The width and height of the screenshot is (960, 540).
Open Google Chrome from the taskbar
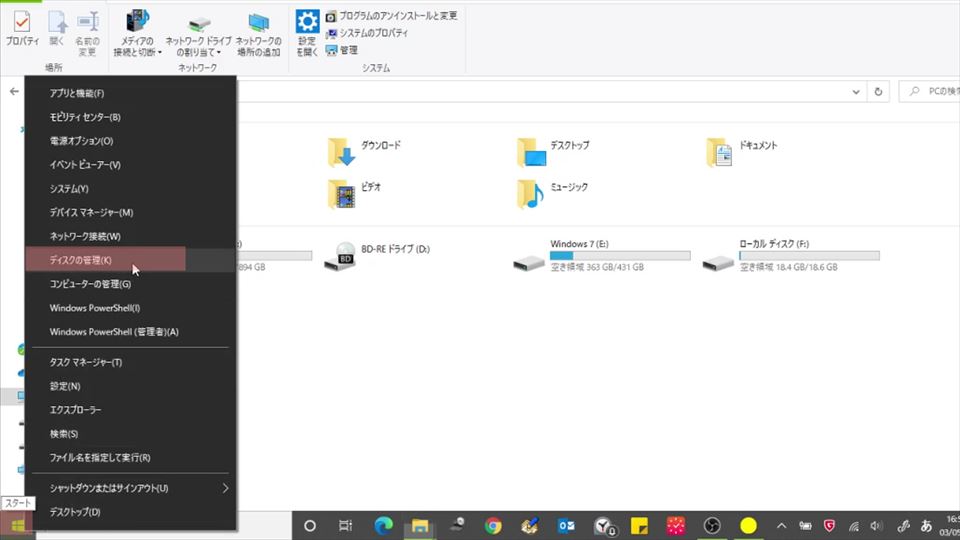493,525
